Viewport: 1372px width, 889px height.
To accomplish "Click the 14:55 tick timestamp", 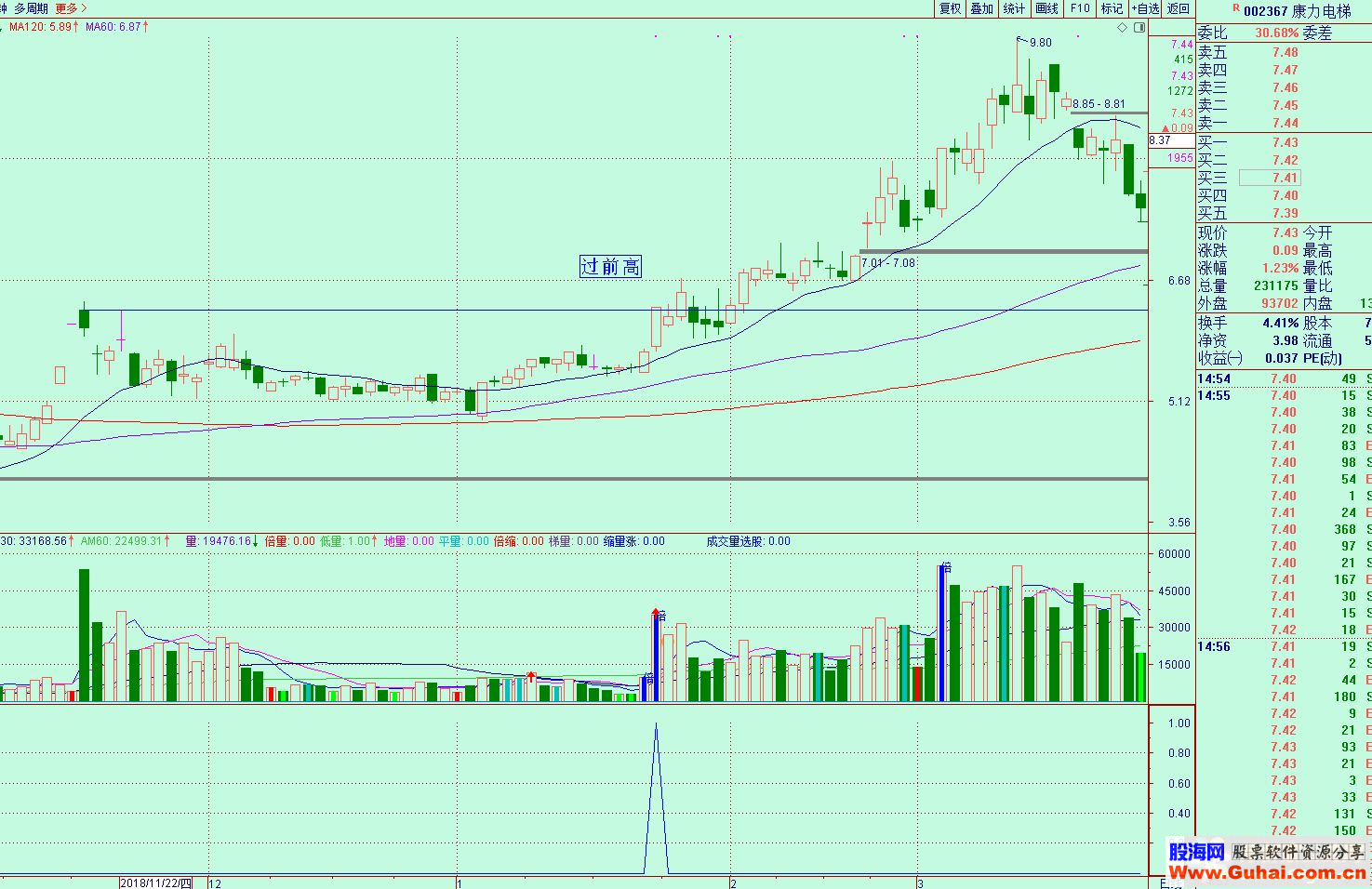I will [x=1213, y=395].
